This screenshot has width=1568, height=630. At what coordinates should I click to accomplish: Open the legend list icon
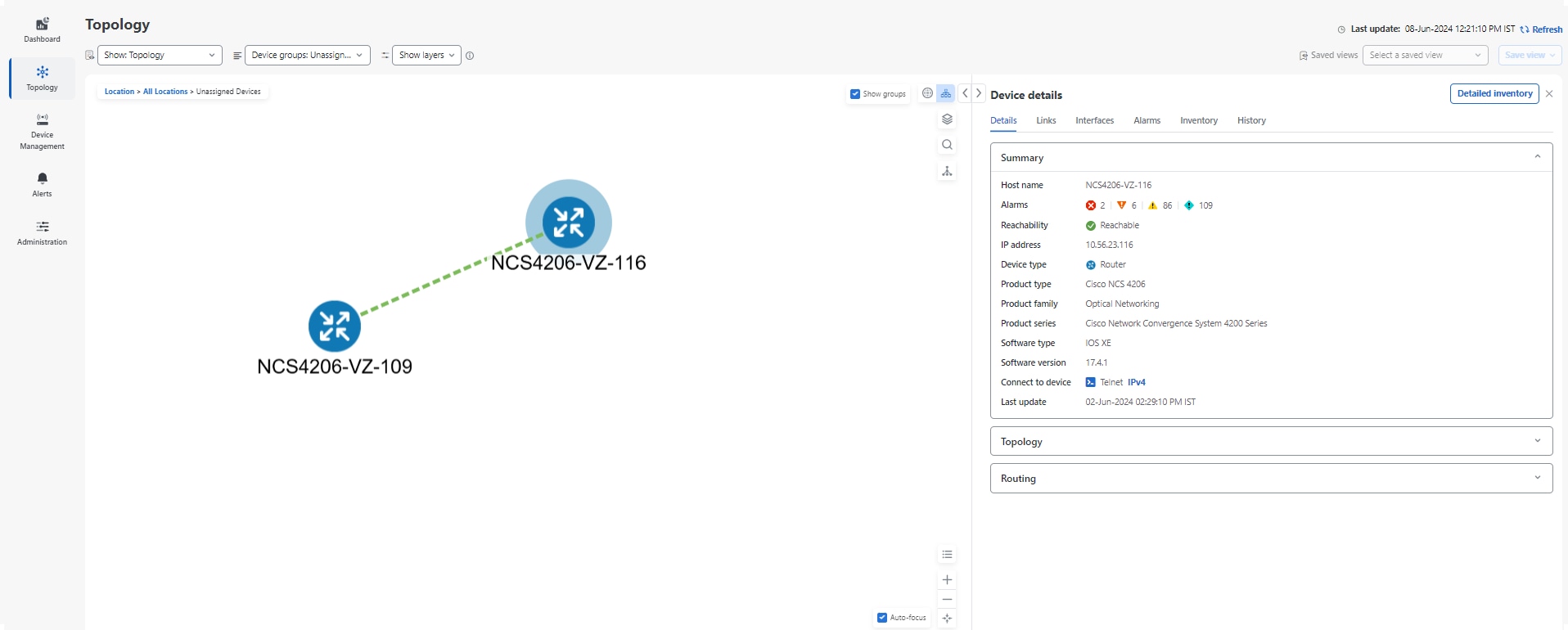click(x=947, y=555)
